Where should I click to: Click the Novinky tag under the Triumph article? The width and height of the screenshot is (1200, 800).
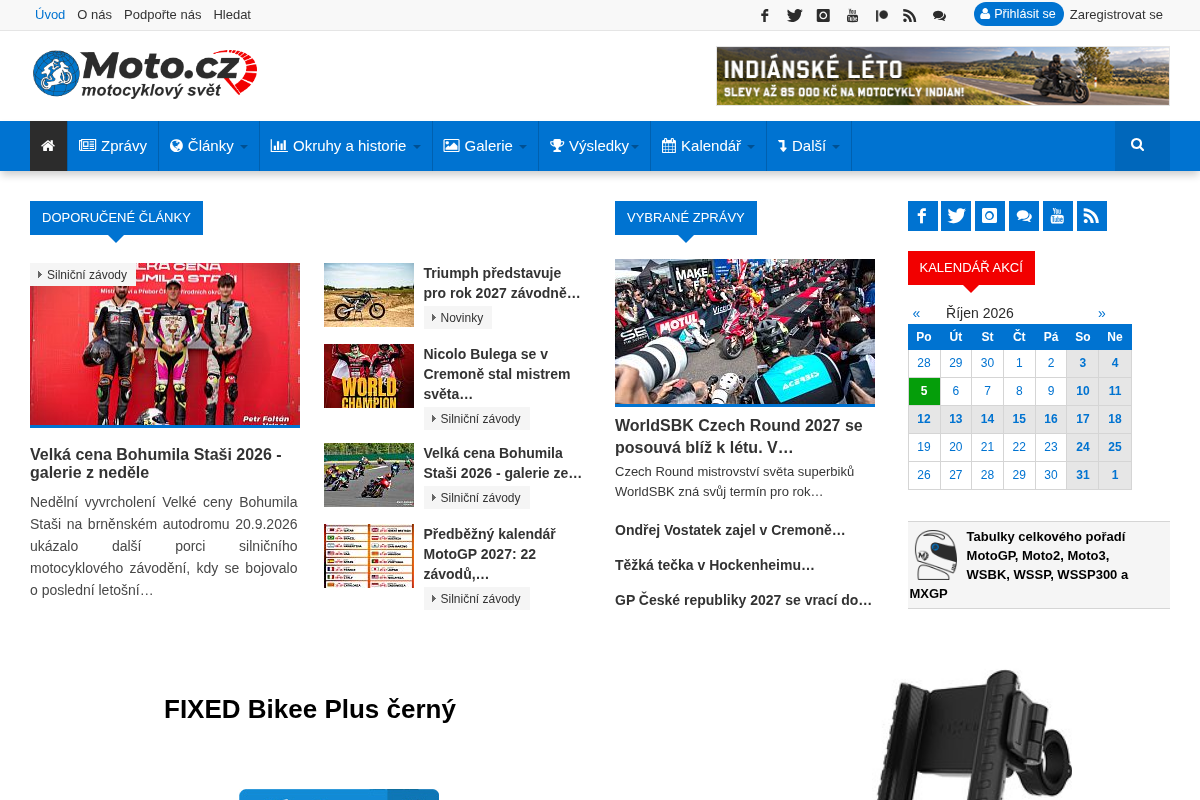point(458,318)
